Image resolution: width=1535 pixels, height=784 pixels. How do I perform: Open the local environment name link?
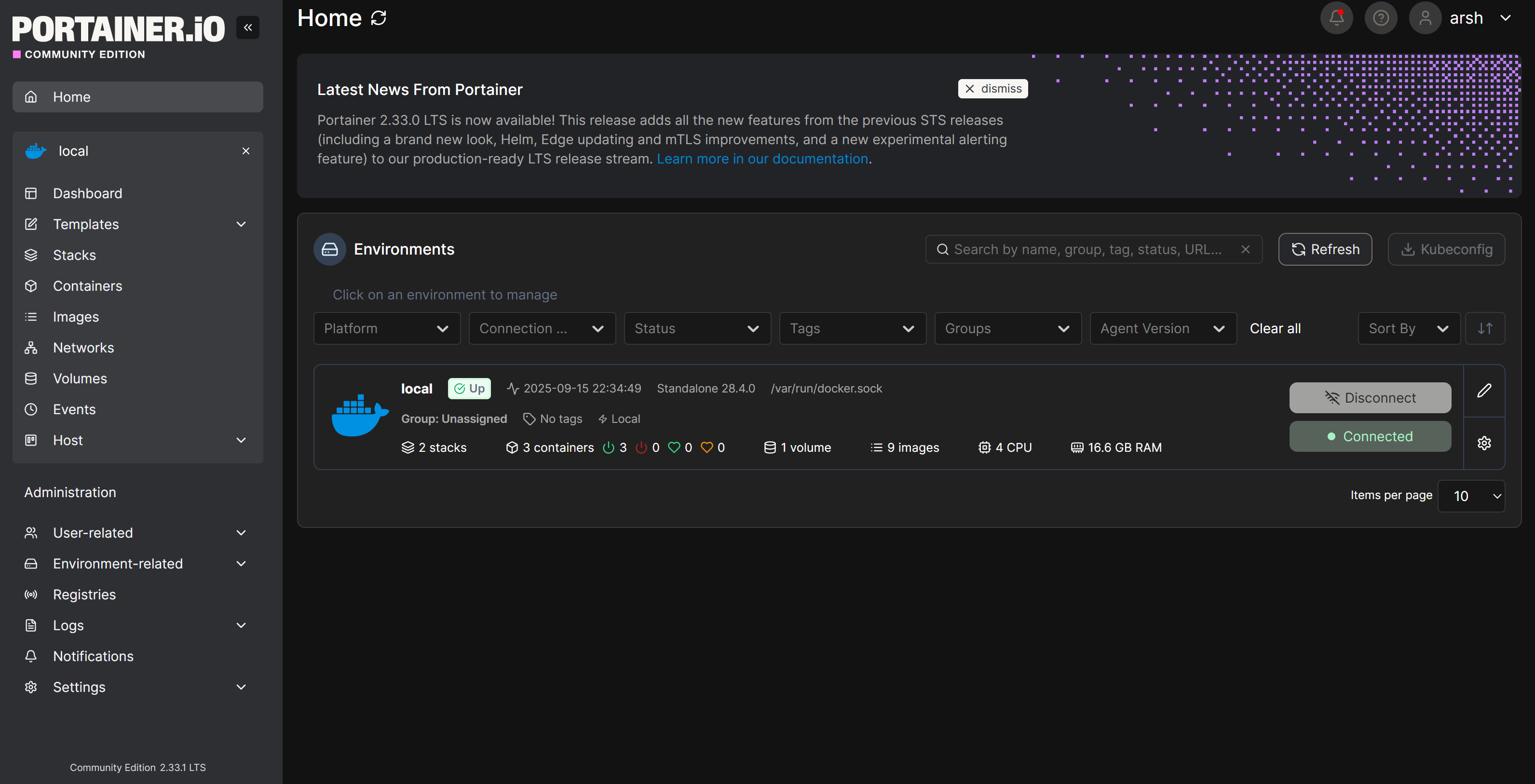(x=417, y=389)
